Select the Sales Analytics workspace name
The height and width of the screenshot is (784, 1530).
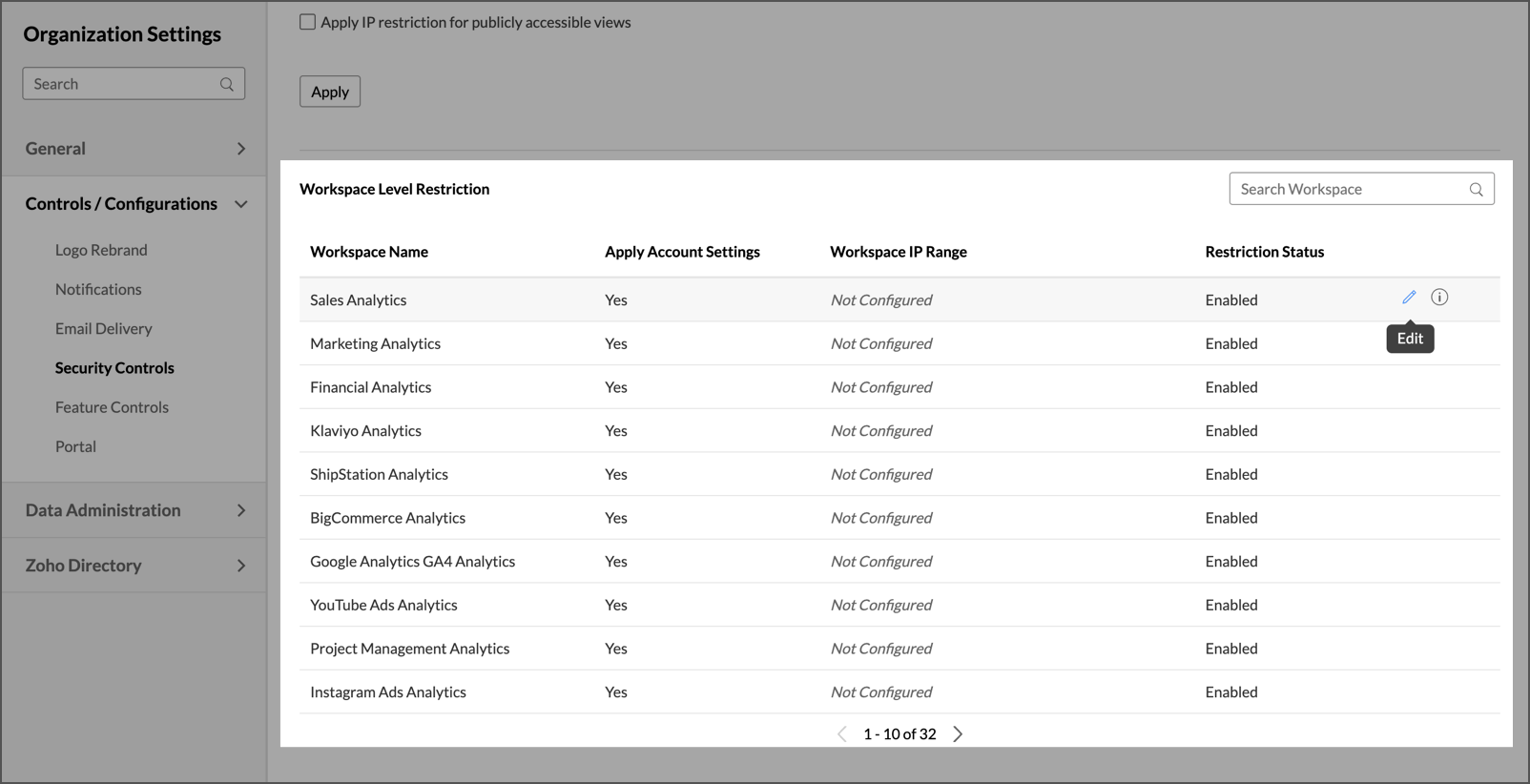point(358,299)
